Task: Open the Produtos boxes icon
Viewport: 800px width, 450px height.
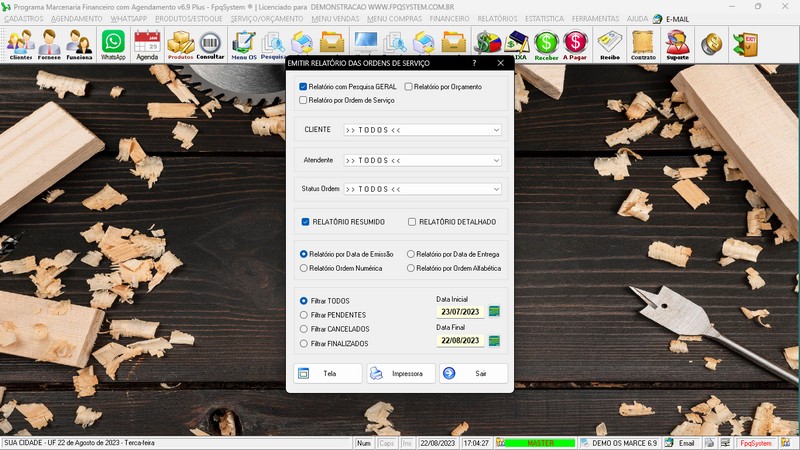Action: point(181,45)
